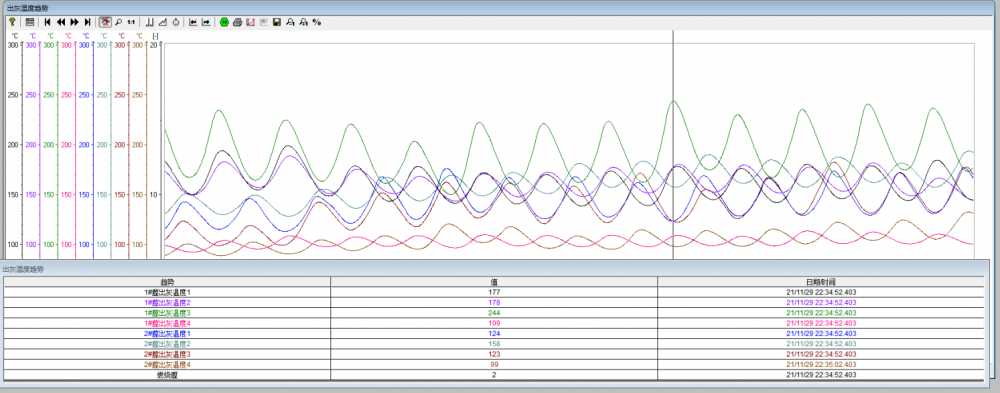The width and height of the screenshot is (1000, 393).
Task: Click the 日期/时间 column header
Action: click(x=821, y=281)
